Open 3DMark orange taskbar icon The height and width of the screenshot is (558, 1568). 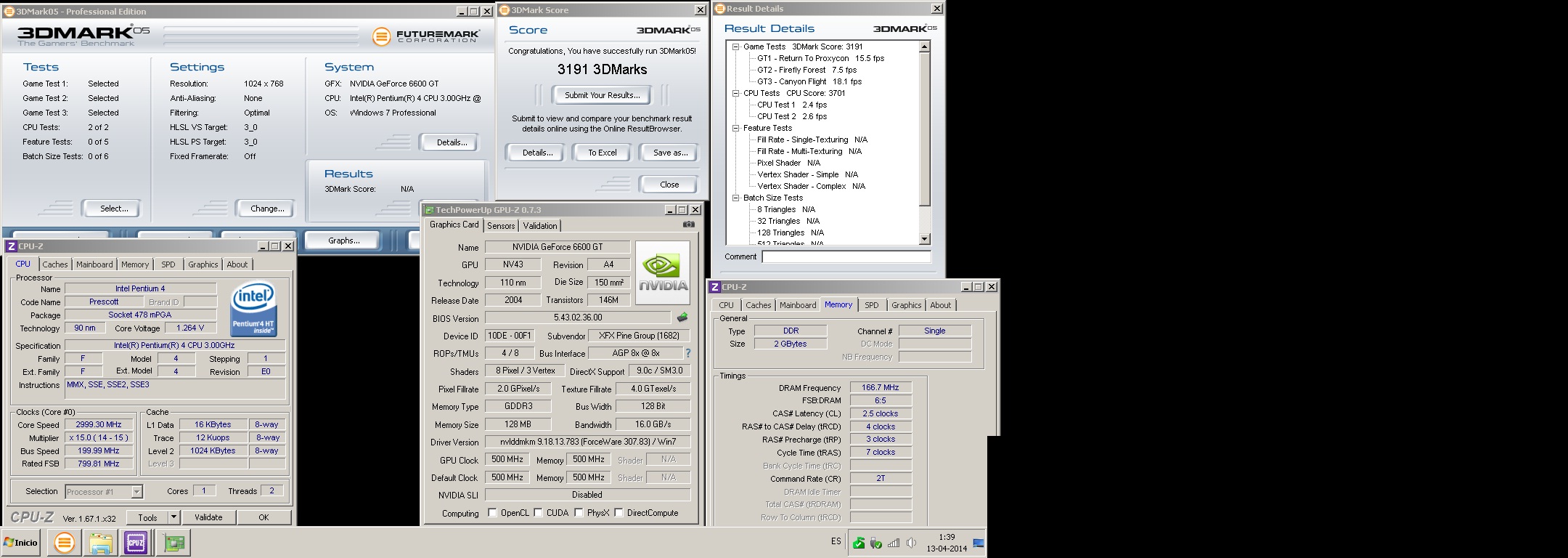pos(65,542)
